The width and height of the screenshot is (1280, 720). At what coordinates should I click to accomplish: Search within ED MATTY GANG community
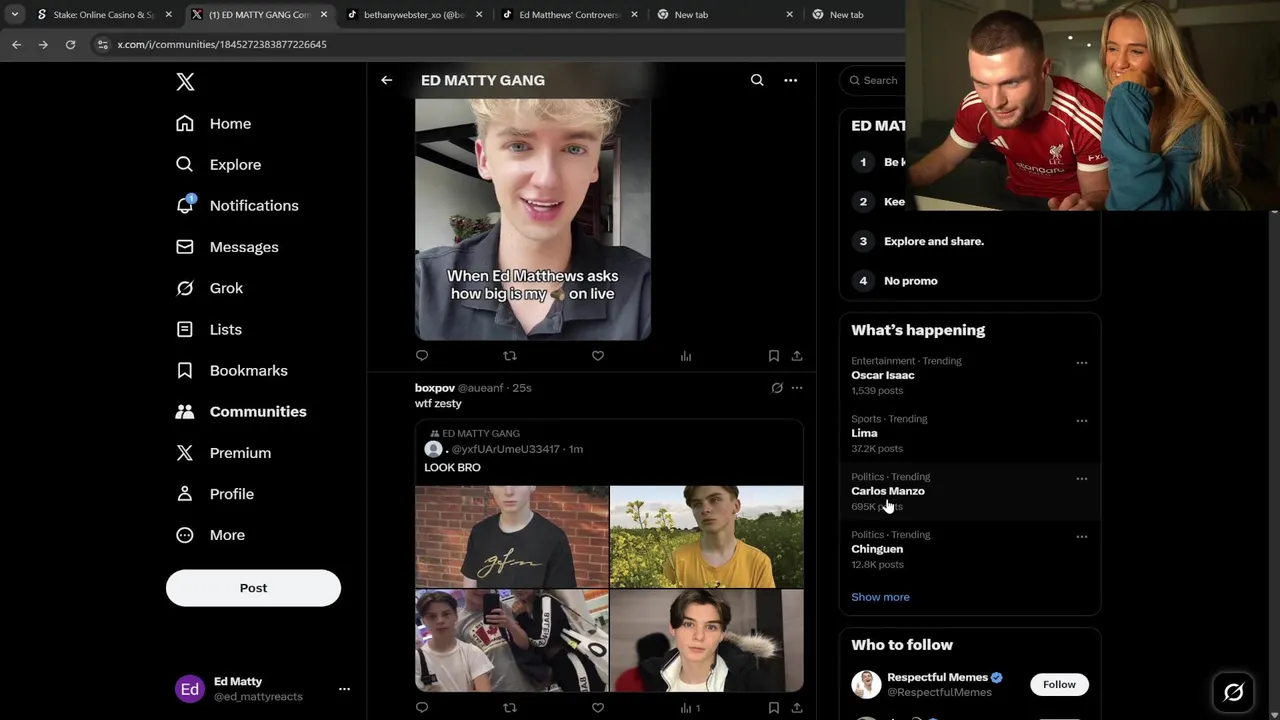[757, 80]
